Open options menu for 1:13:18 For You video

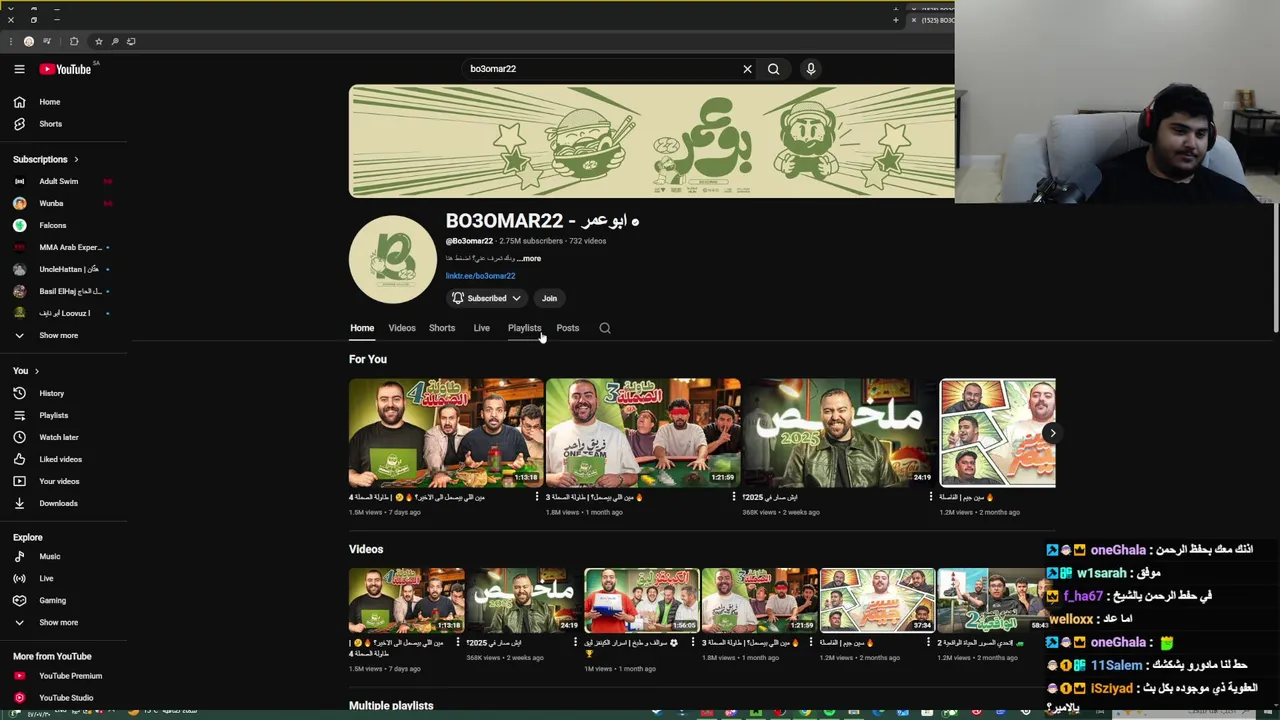(537, 497)
